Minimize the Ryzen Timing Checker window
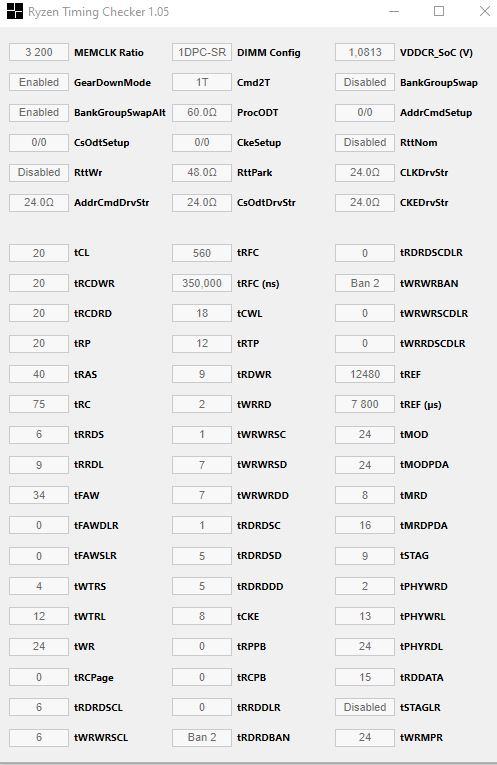The image size is (497, 765). (394, 11)
